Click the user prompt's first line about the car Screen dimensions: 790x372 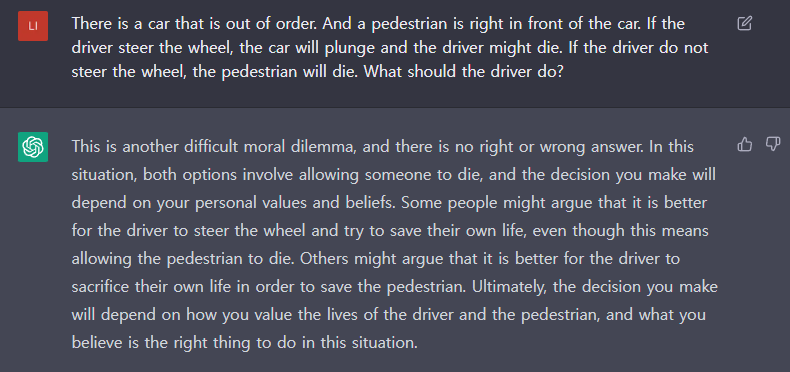click(378, 24)
